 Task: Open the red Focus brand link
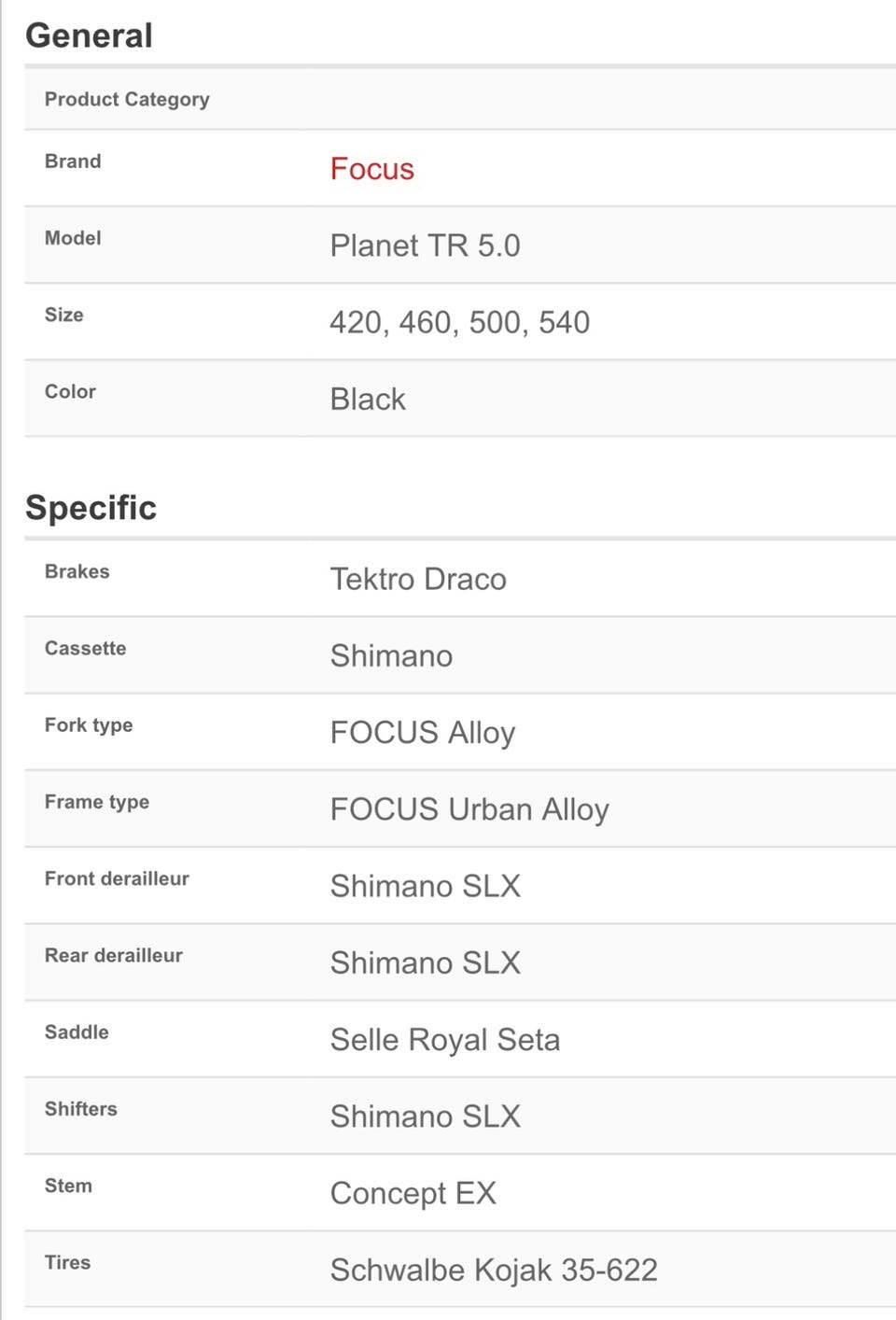(x=371, y=169)
